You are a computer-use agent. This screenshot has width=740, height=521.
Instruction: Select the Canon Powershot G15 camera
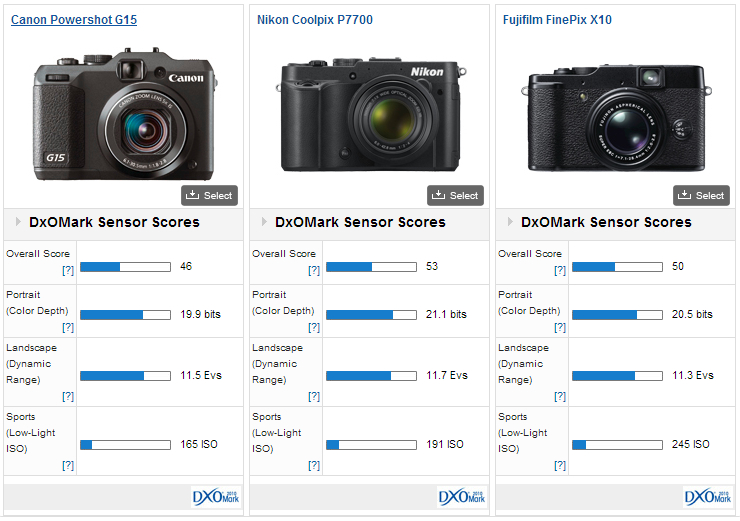(x=209, y=196)
